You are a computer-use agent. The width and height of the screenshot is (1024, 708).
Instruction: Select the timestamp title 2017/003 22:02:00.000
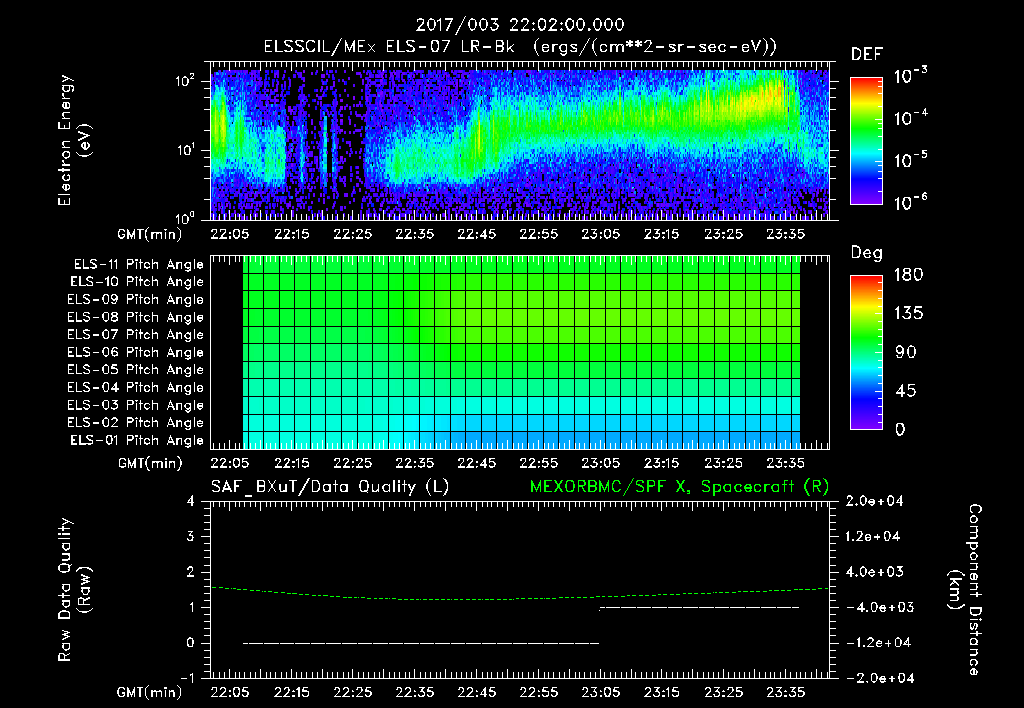[x=520, y=25]
